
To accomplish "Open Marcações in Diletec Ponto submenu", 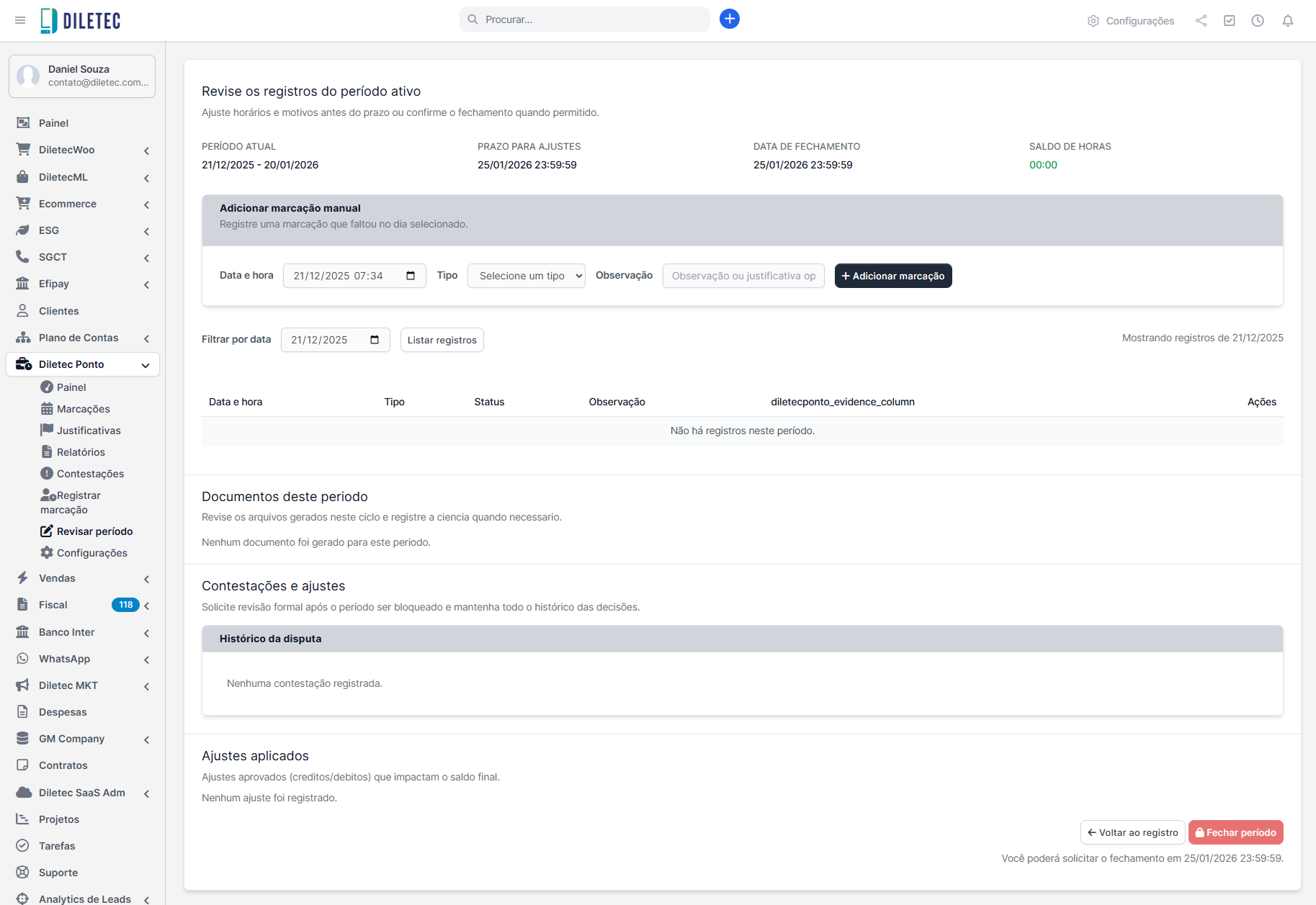I will tap(83, 409).
